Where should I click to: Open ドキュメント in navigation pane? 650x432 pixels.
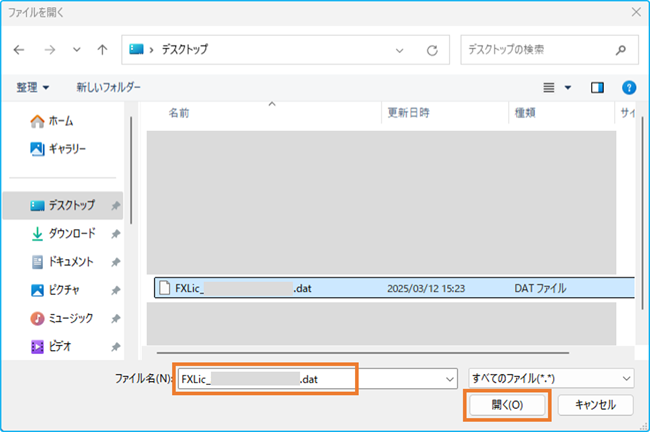pyautogui.click(x=63, y=262)
